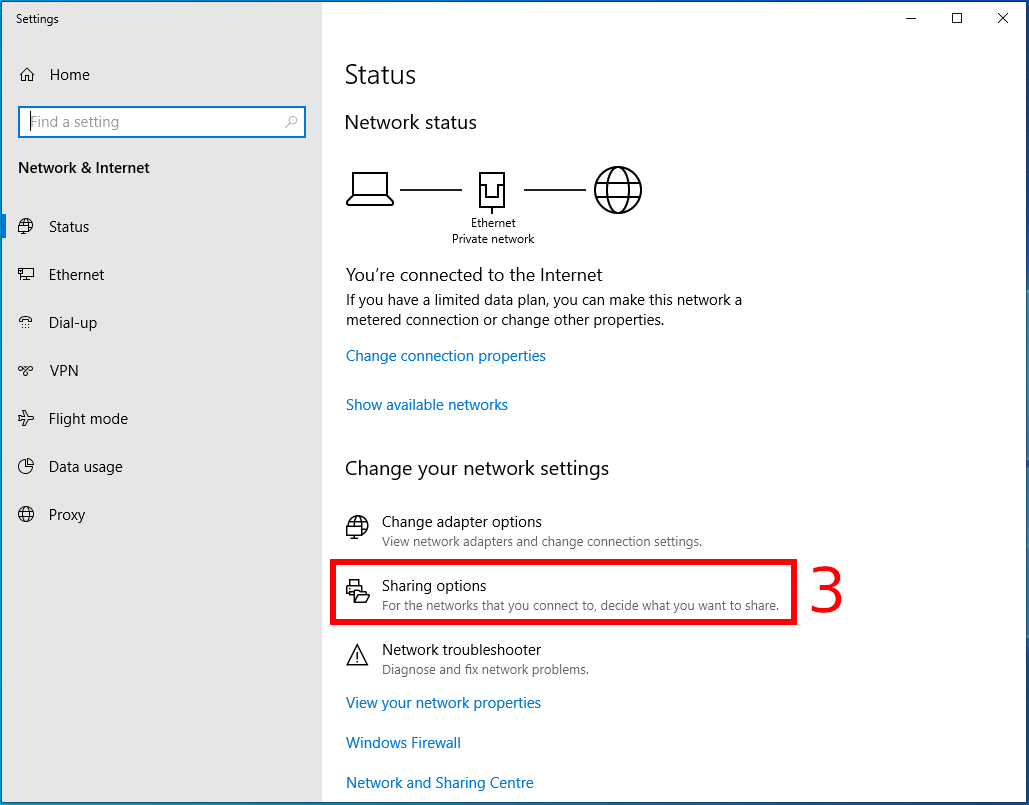
Task: Open Network and Sharing Centre link
Action: tap(439, 783)
